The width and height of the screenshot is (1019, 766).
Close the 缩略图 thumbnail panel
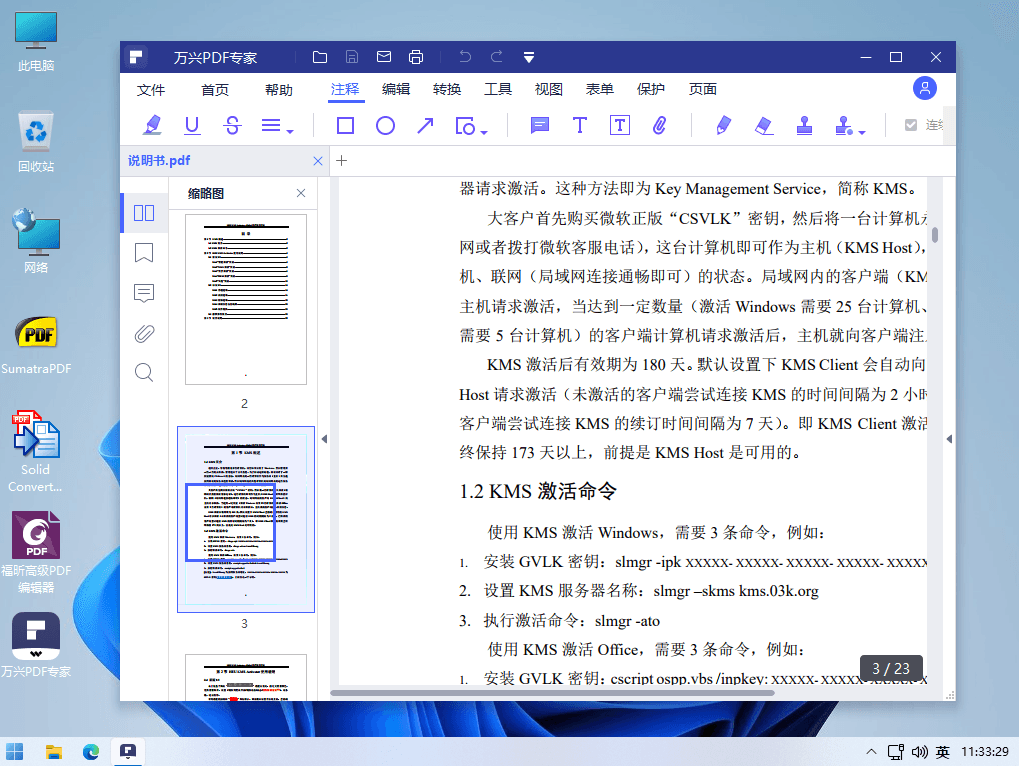[x=301, y=193]
